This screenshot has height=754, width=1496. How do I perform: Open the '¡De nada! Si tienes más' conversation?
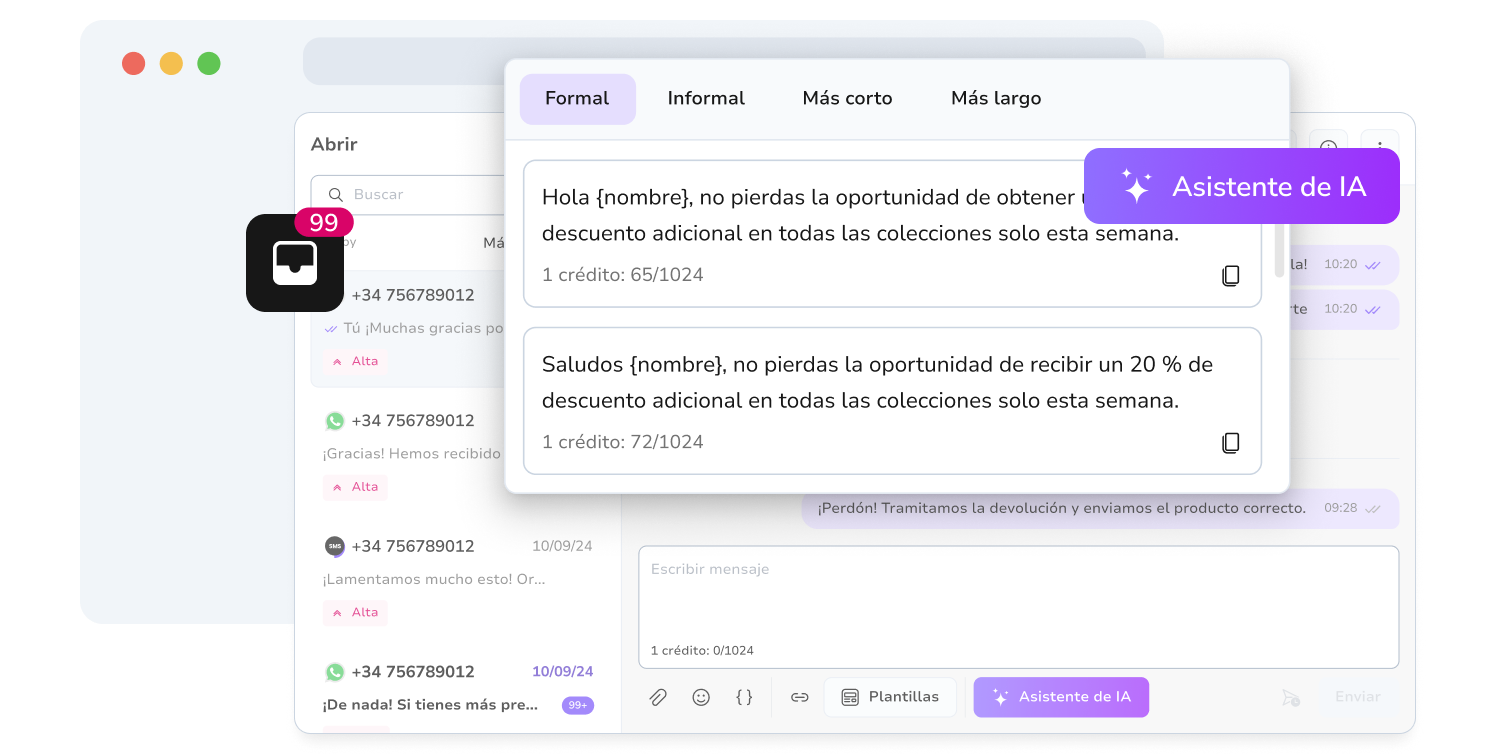457,690
